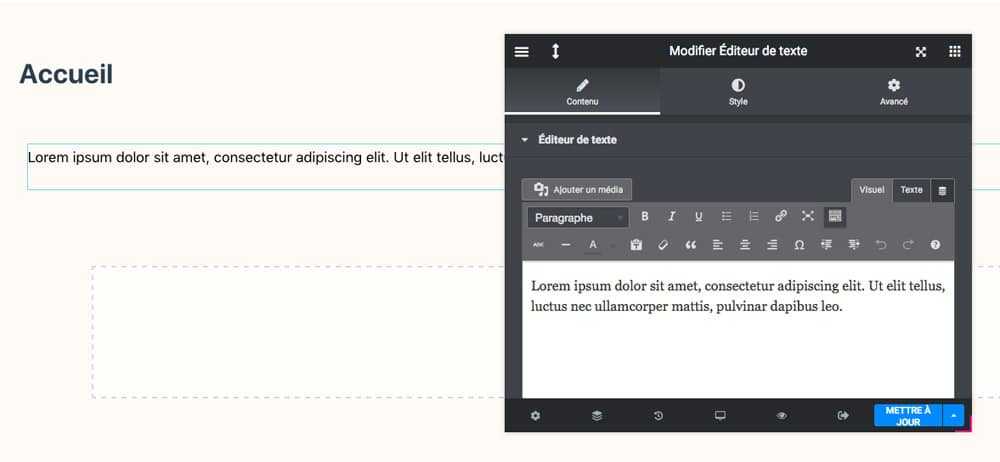Click the widgets grid icon
The image size is (1000, 462).
(x=954, y=52)
